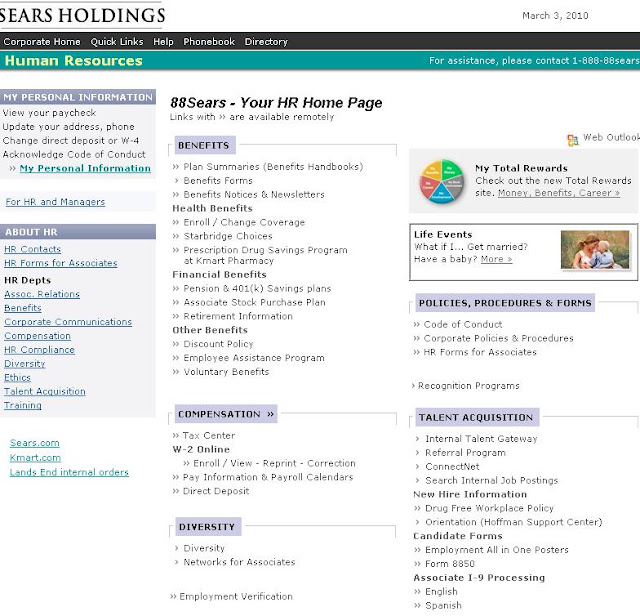Open the Discount Policy link

218,344
